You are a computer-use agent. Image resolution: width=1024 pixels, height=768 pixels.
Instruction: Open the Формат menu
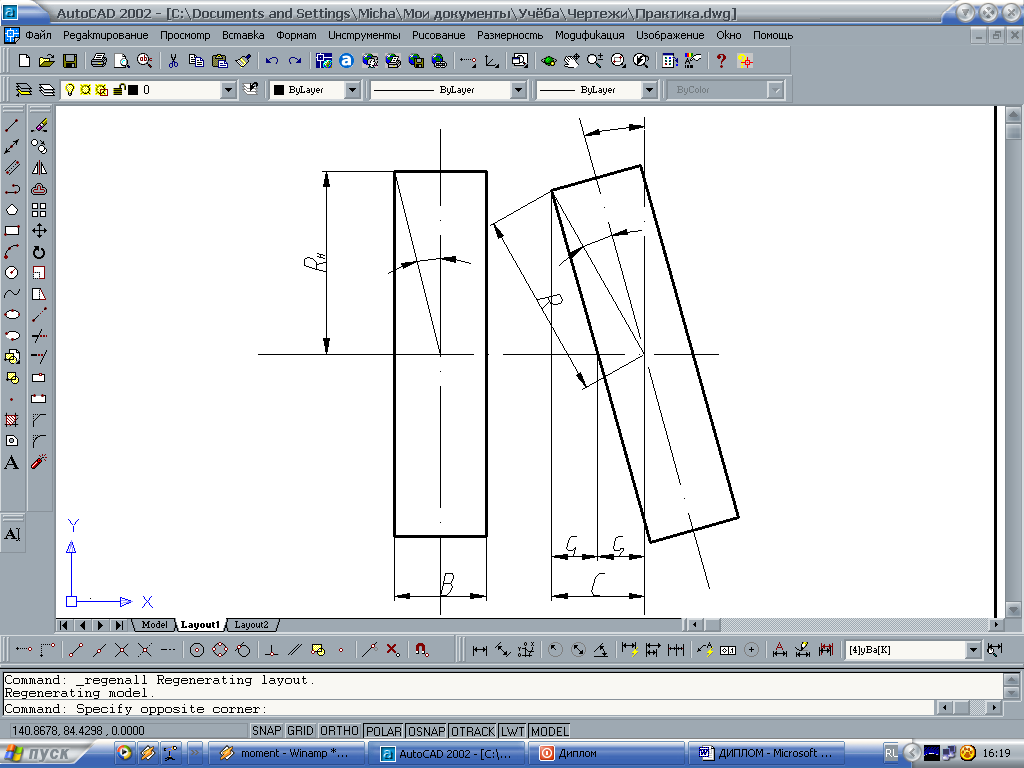(296, 35)
